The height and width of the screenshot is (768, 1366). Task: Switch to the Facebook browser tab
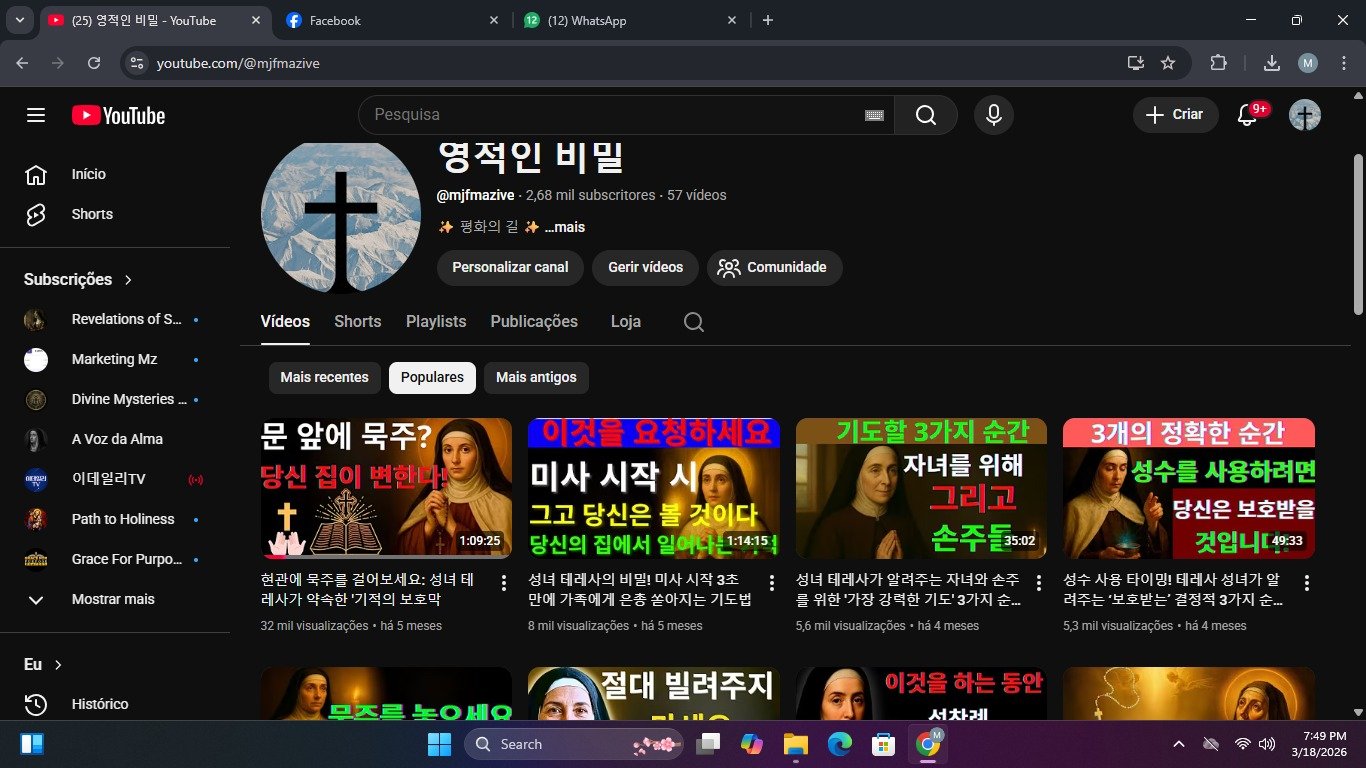point(390,20)
